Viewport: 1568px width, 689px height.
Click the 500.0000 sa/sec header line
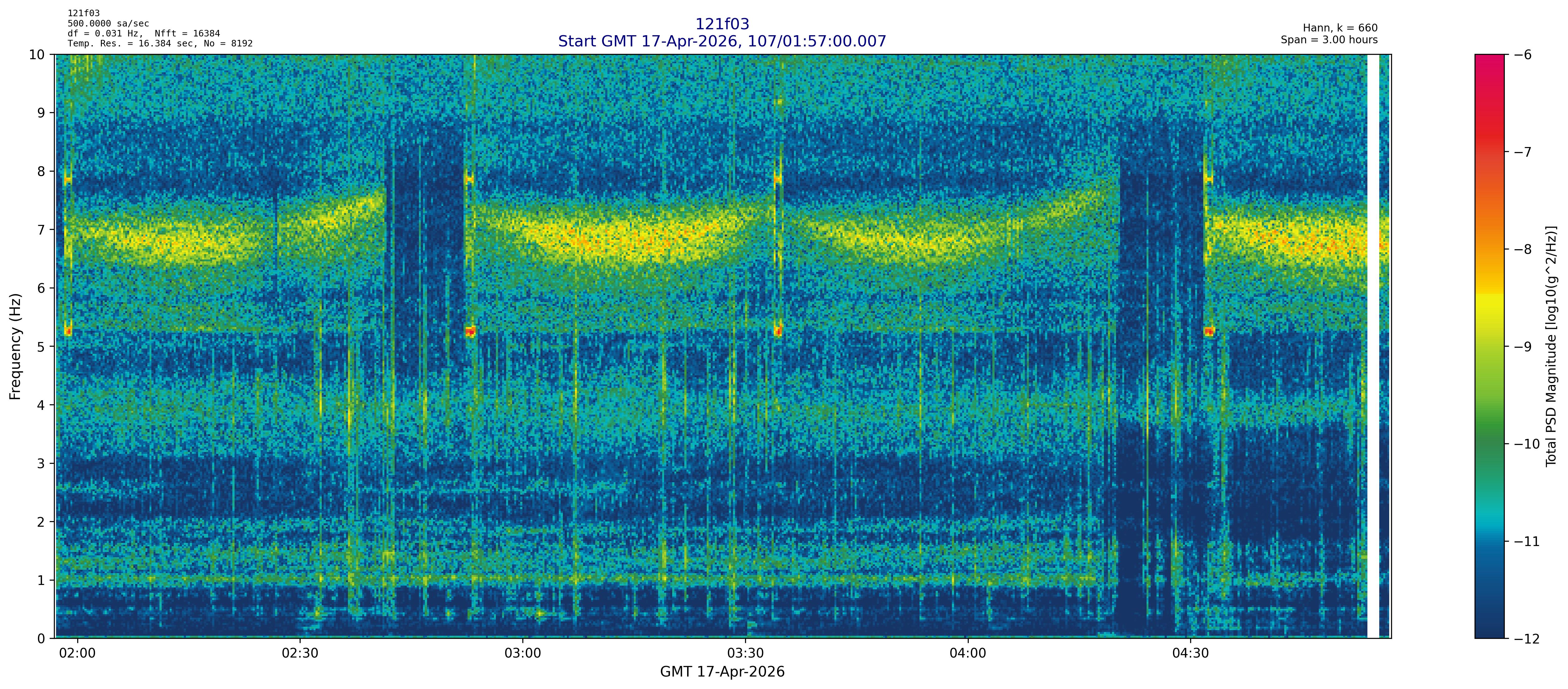click(108, 24)
